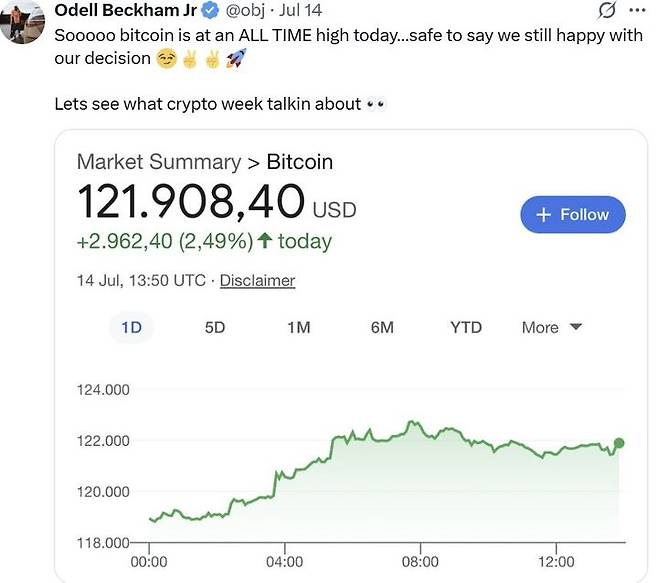
Task: Open the tweet's more options ellipsis
Action: click(637, 11)
